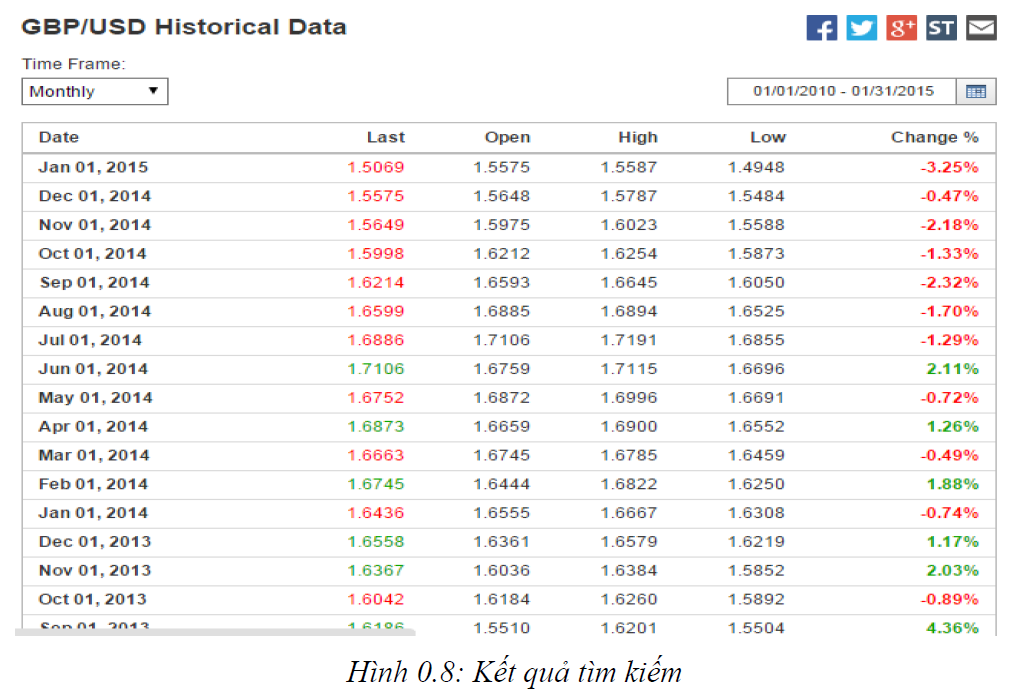Sort by Change % column header
The image size is (1013, 700).
click(934, 138)
